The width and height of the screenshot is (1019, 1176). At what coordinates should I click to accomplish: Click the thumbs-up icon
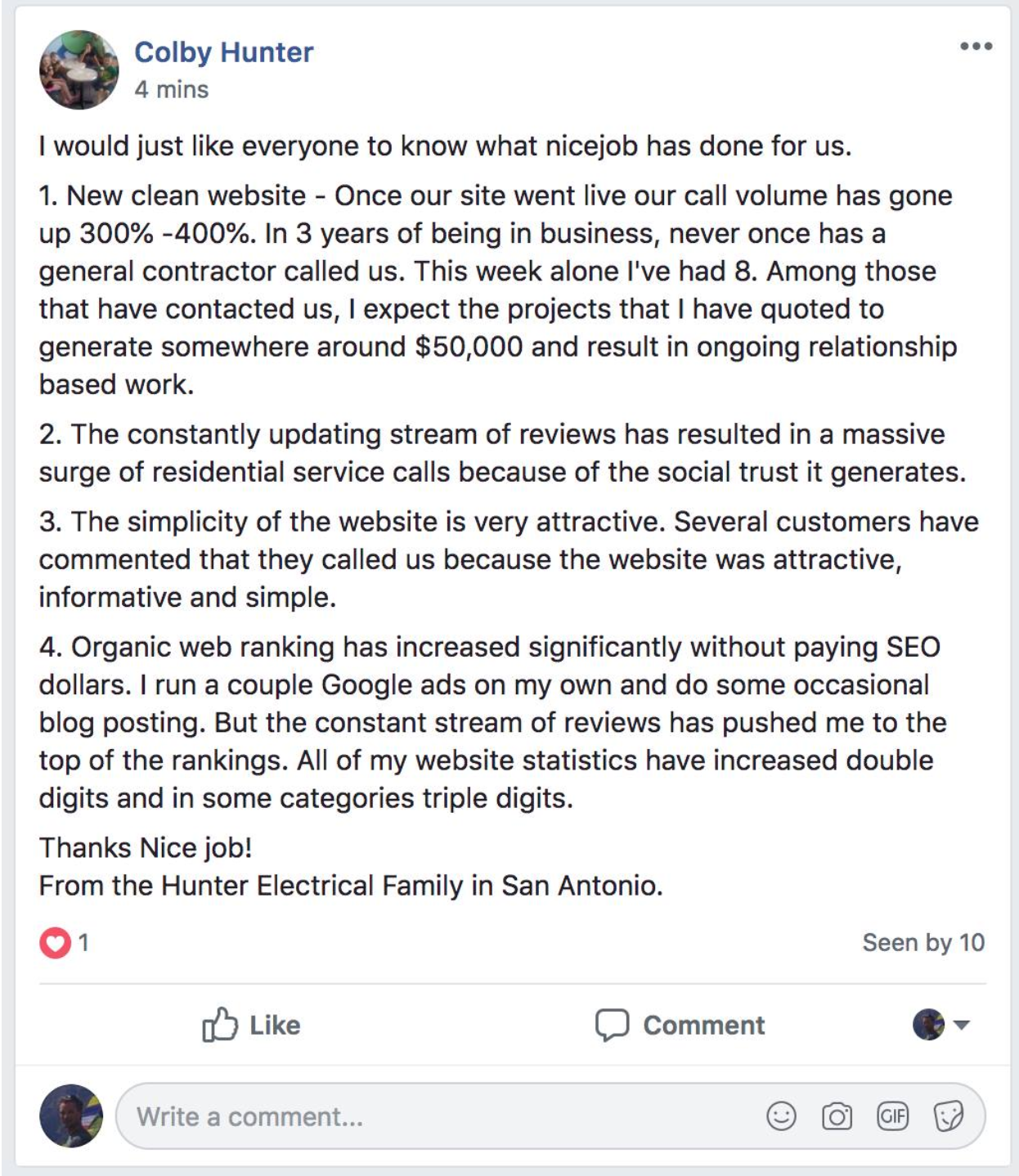pos(219,1024)
